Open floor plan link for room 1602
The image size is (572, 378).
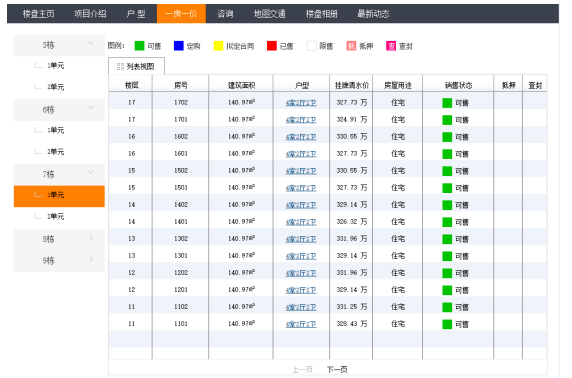(x=301, y=137)
